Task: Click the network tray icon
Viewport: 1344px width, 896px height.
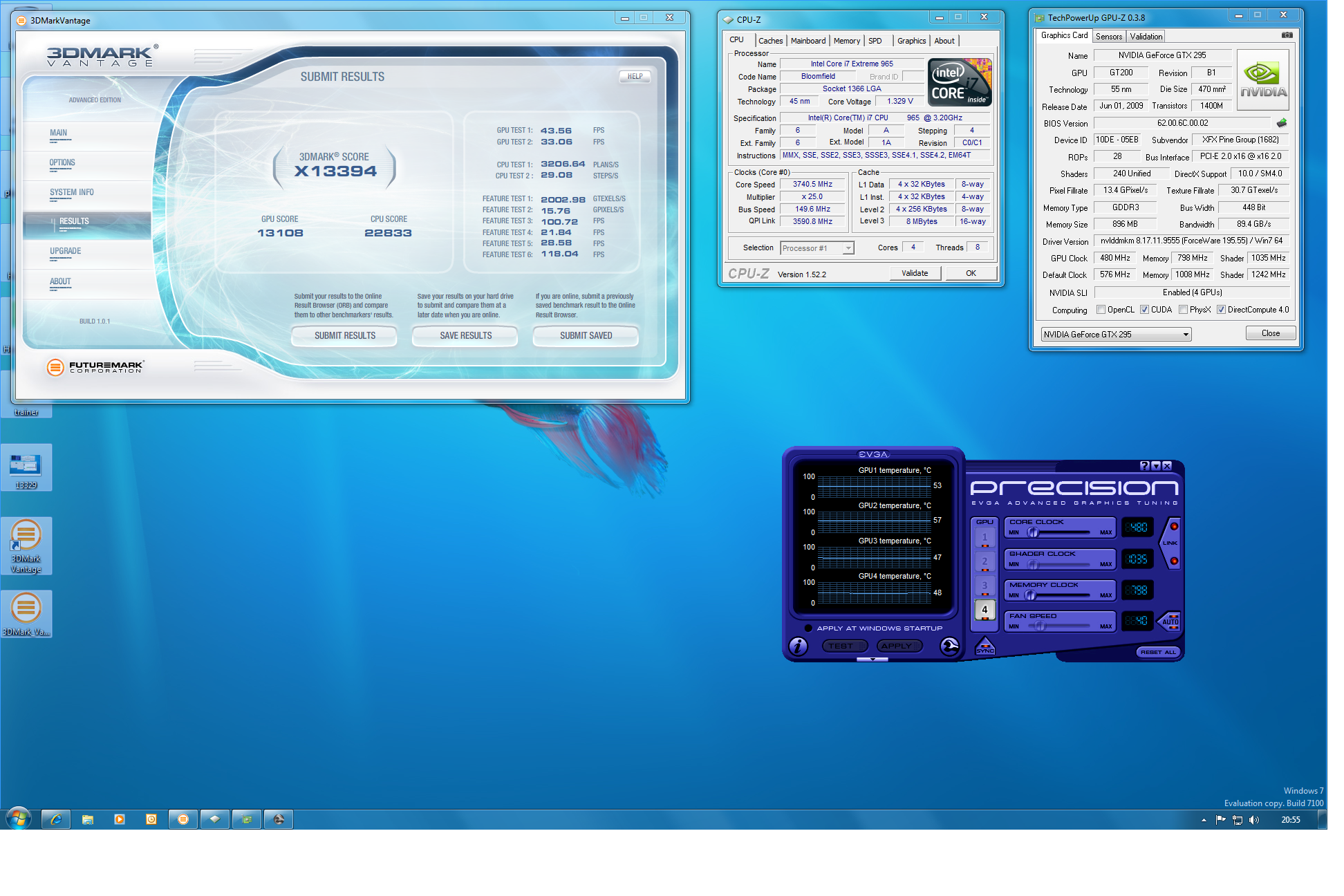Action: [x=1238, y=820]
